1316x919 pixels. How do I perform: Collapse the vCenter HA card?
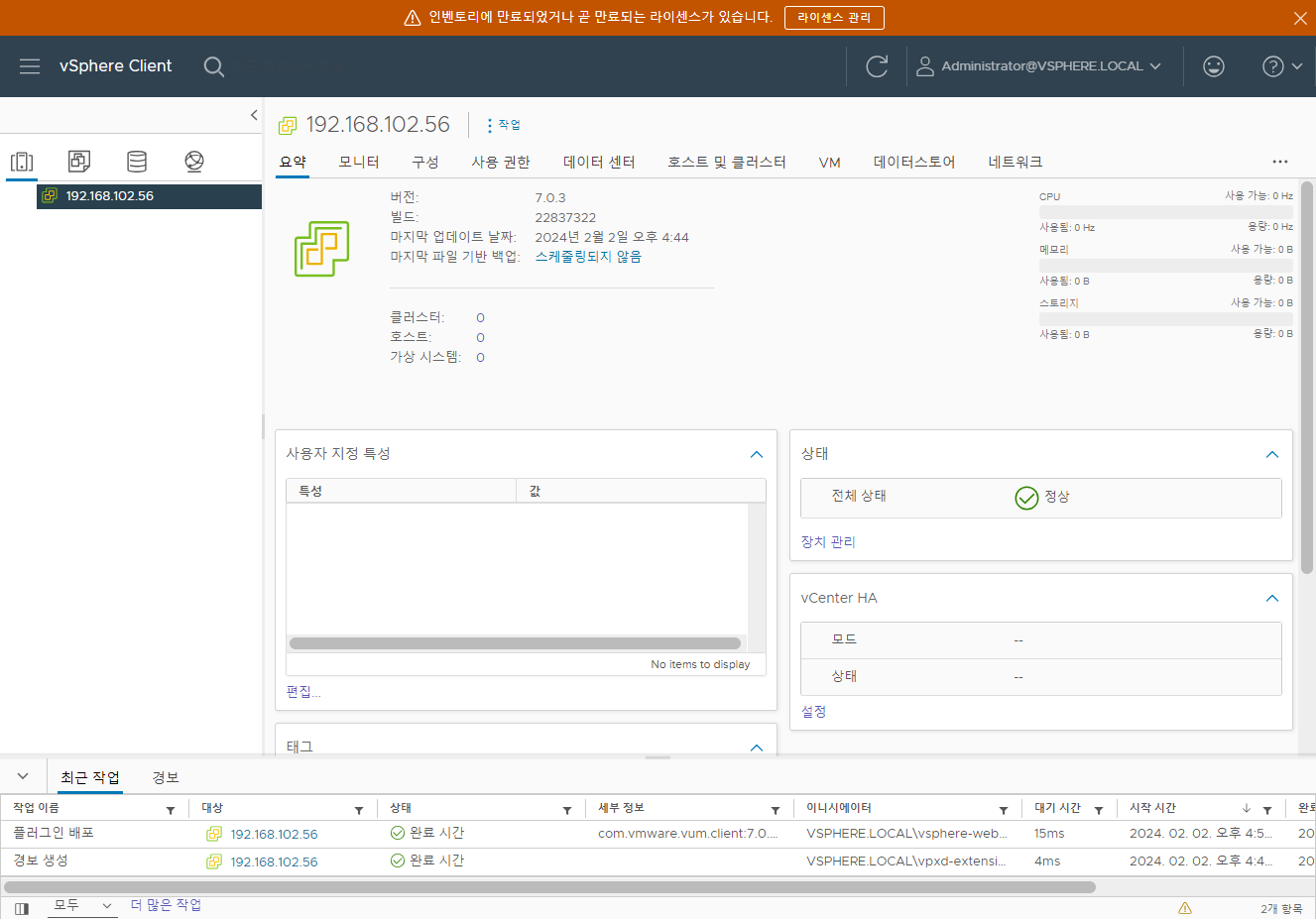coord(1272,598)
